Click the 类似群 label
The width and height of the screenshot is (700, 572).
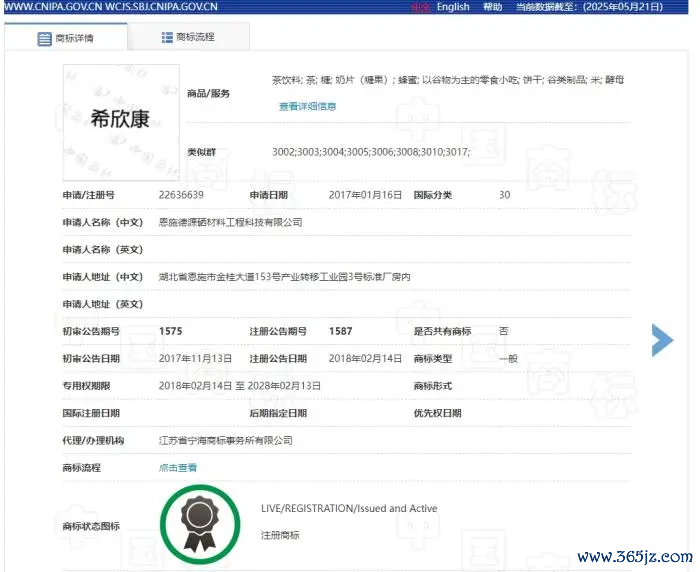(x=201, y=152)
